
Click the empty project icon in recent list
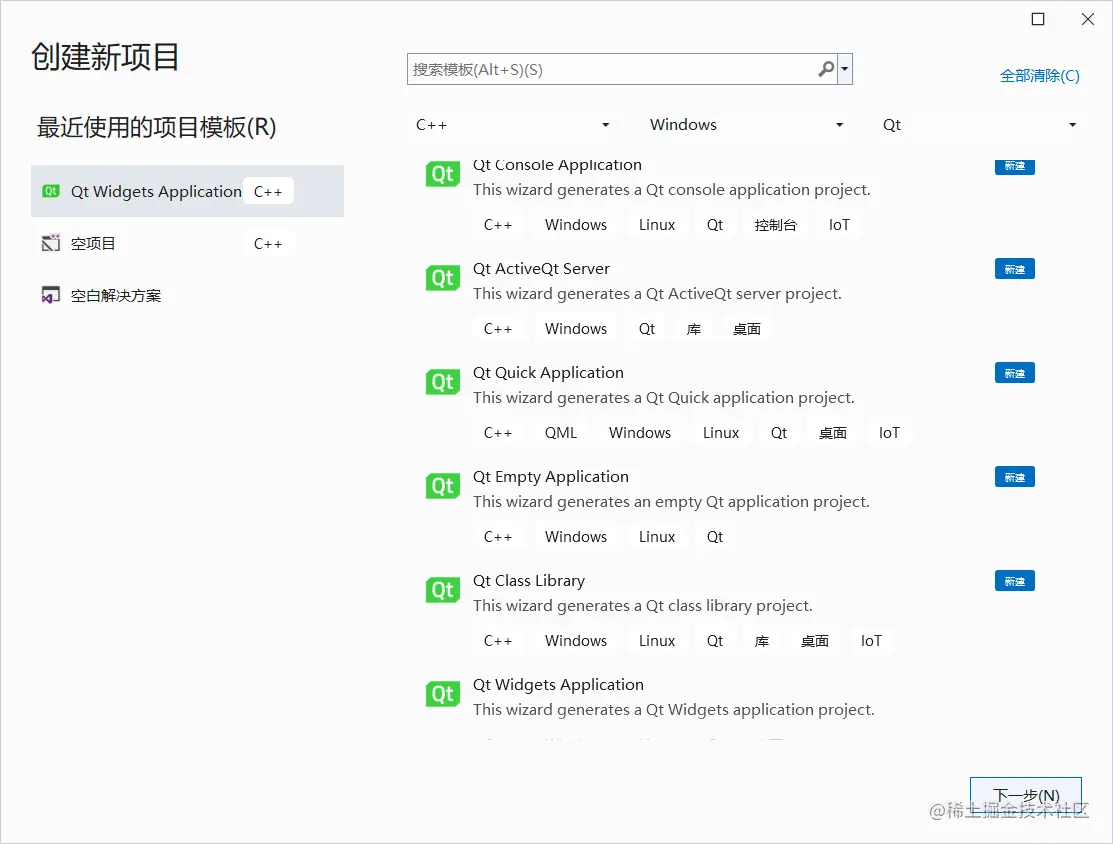[x=50, y=243]
